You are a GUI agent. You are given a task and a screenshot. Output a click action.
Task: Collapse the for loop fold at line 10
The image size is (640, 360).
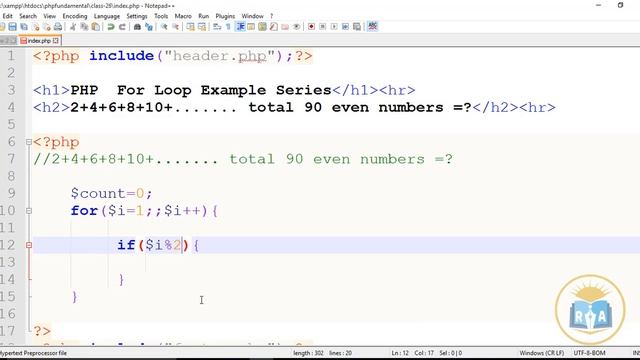pos(29,211)
